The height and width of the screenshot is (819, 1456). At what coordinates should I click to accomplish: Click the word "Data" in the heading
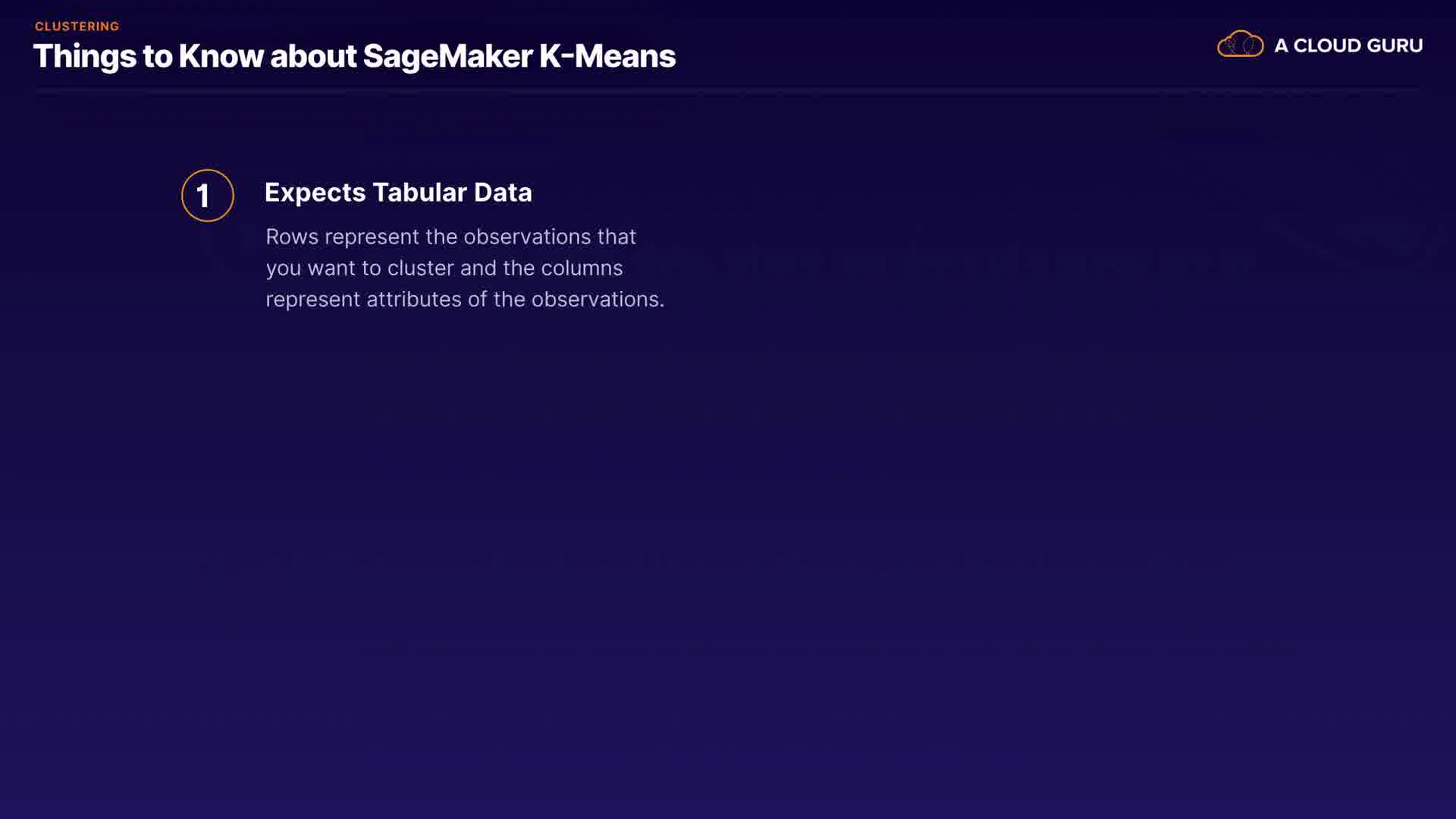click(503, 193)
